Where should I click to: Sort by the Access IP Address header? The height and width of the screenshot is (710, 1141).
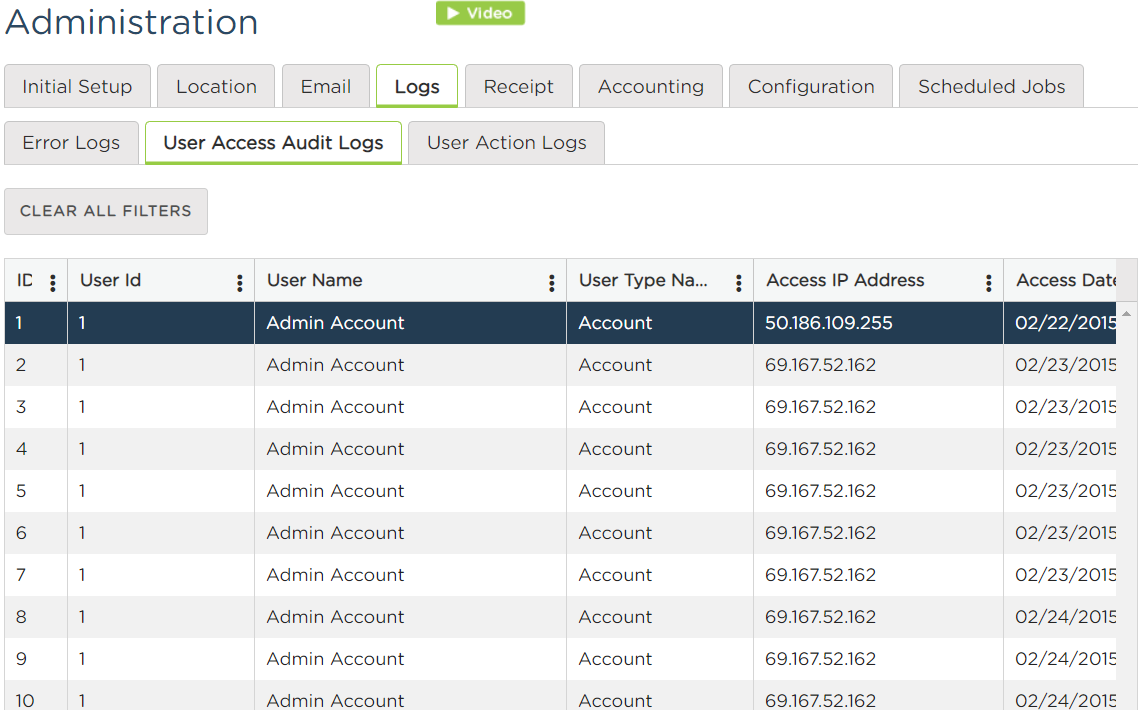point(846,280)
